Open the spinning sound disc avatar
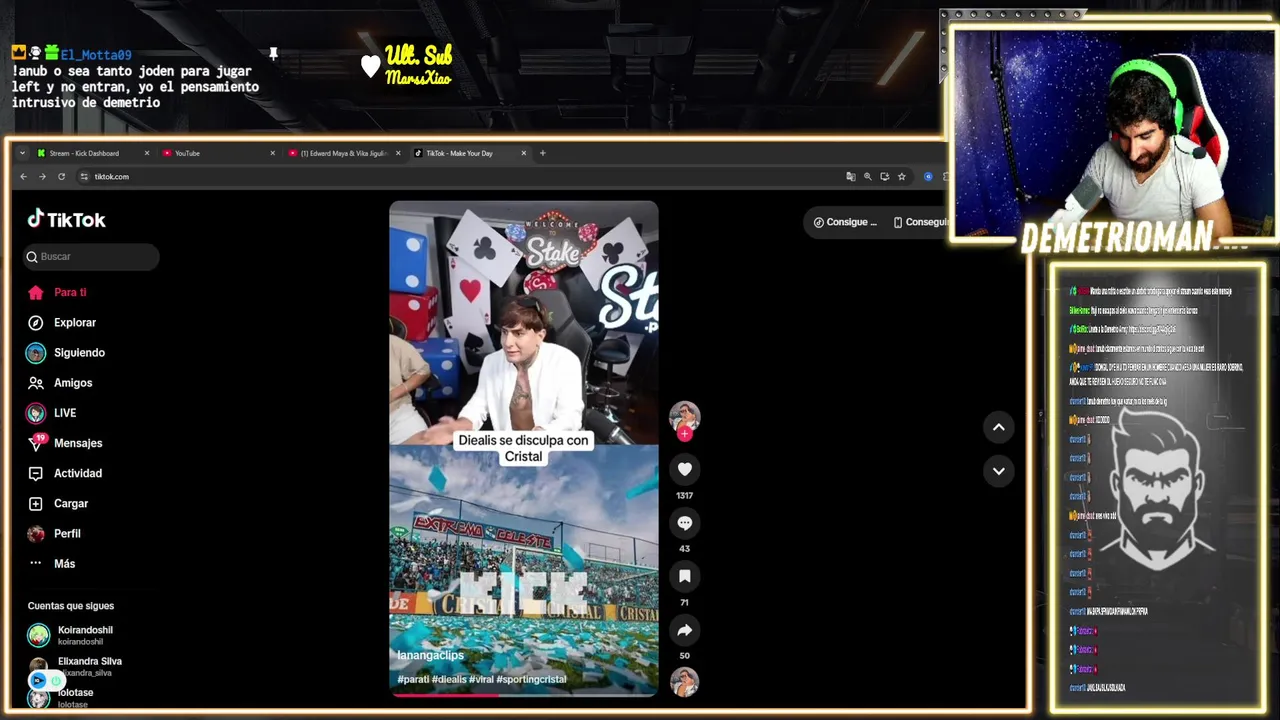The width and height of the screenshot is (1280, 720). [685, 682]
